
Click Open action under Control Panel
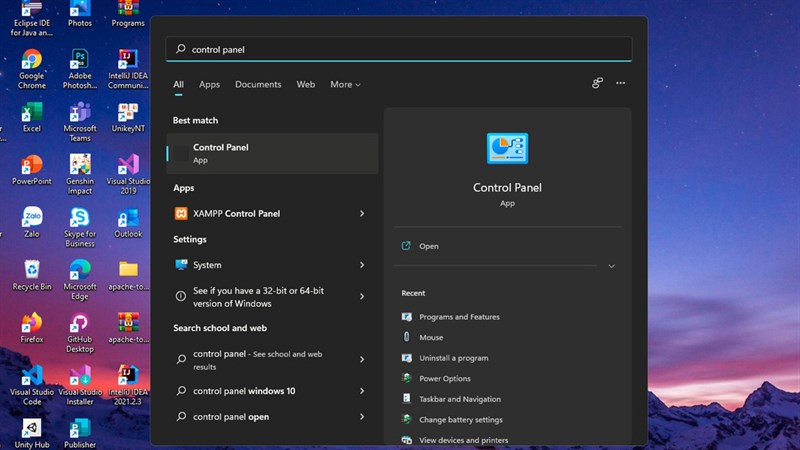click(428, 246)
